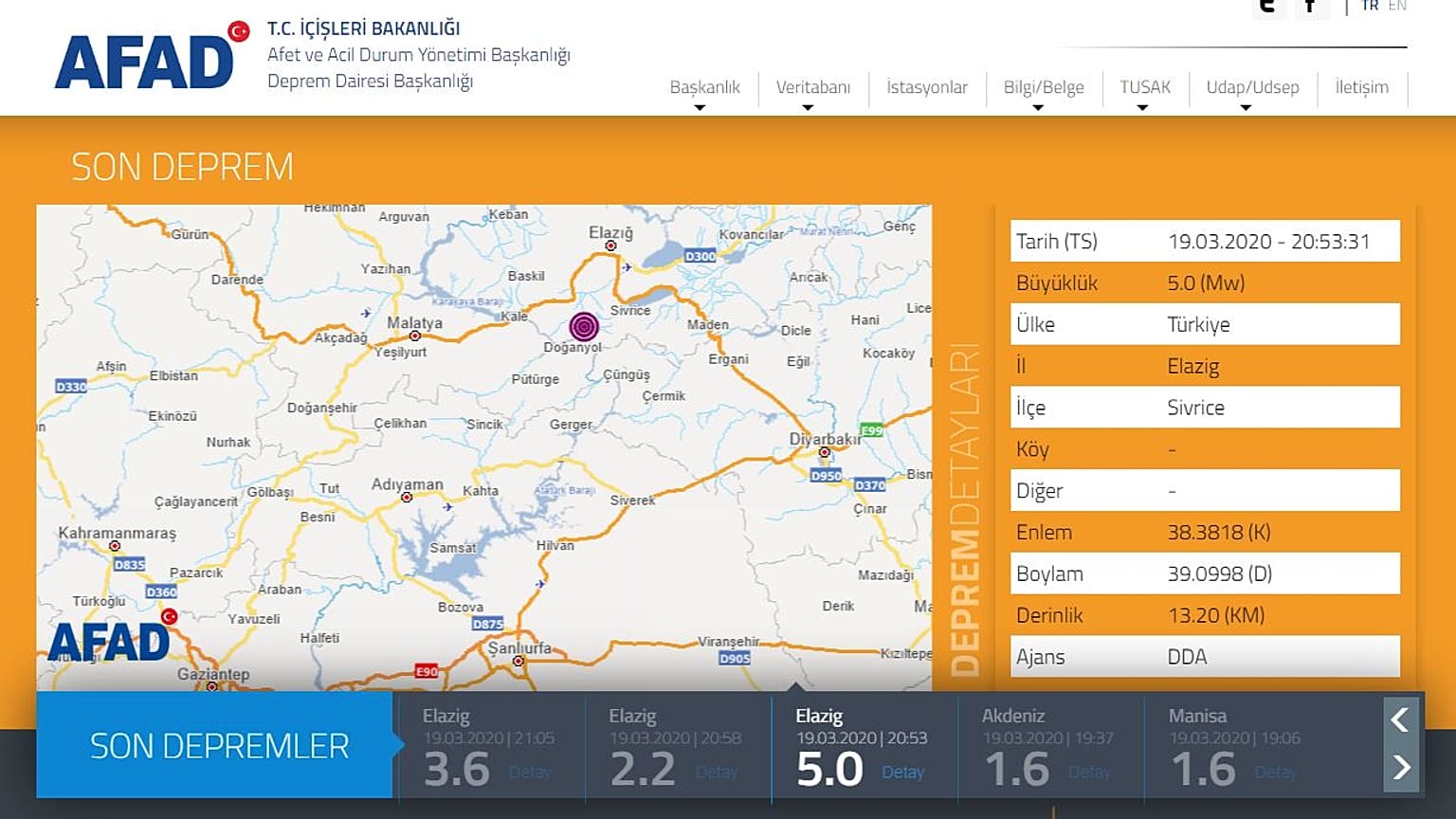Click the Deprem Dairesi Başkanlığı header text
1456x819 pixels.
[370, 82]
